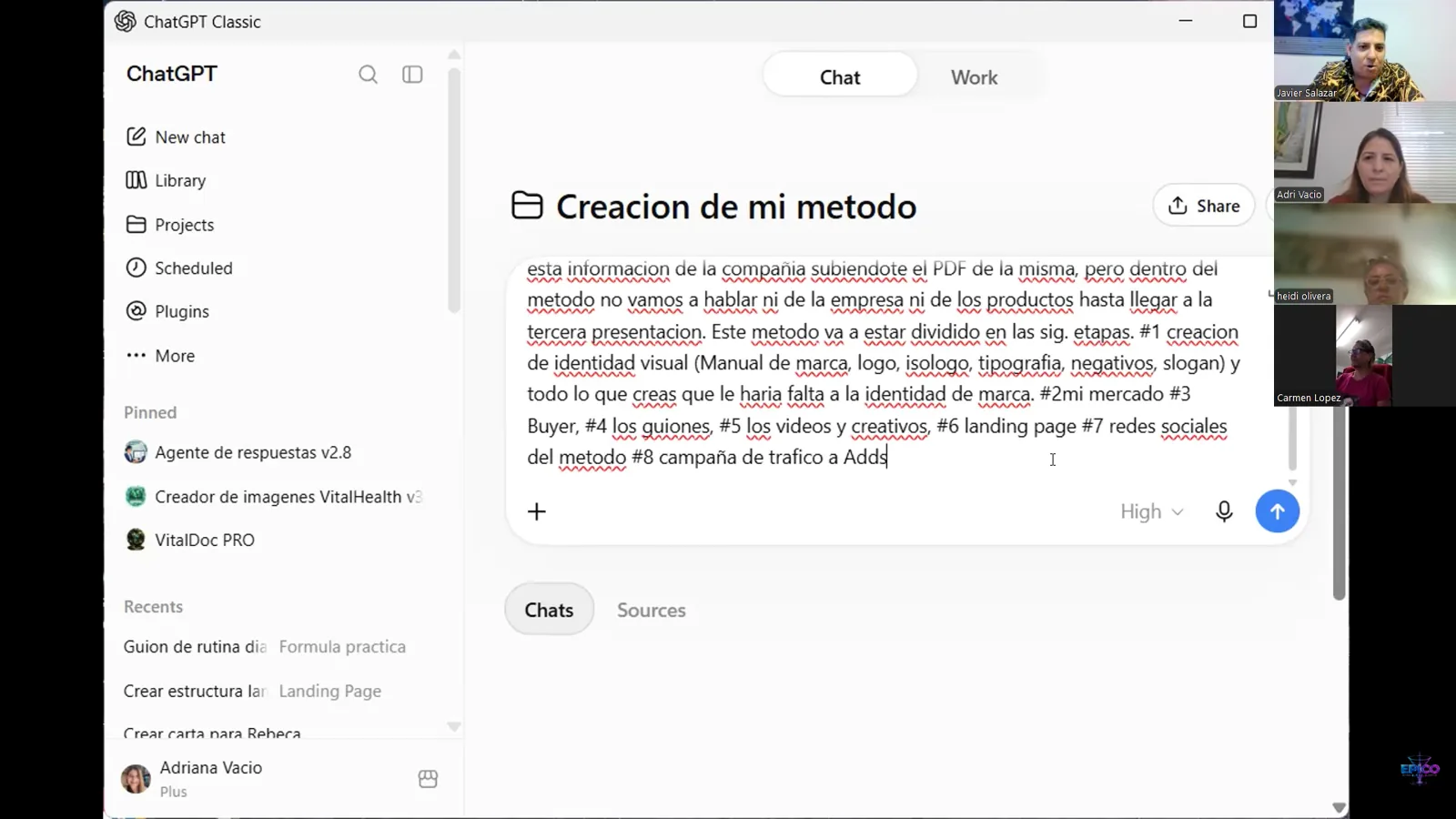This screenshot has width=1456, height=819.
Task: Select heidi olivera video thumbnail
Action: tap(1365, 254)
